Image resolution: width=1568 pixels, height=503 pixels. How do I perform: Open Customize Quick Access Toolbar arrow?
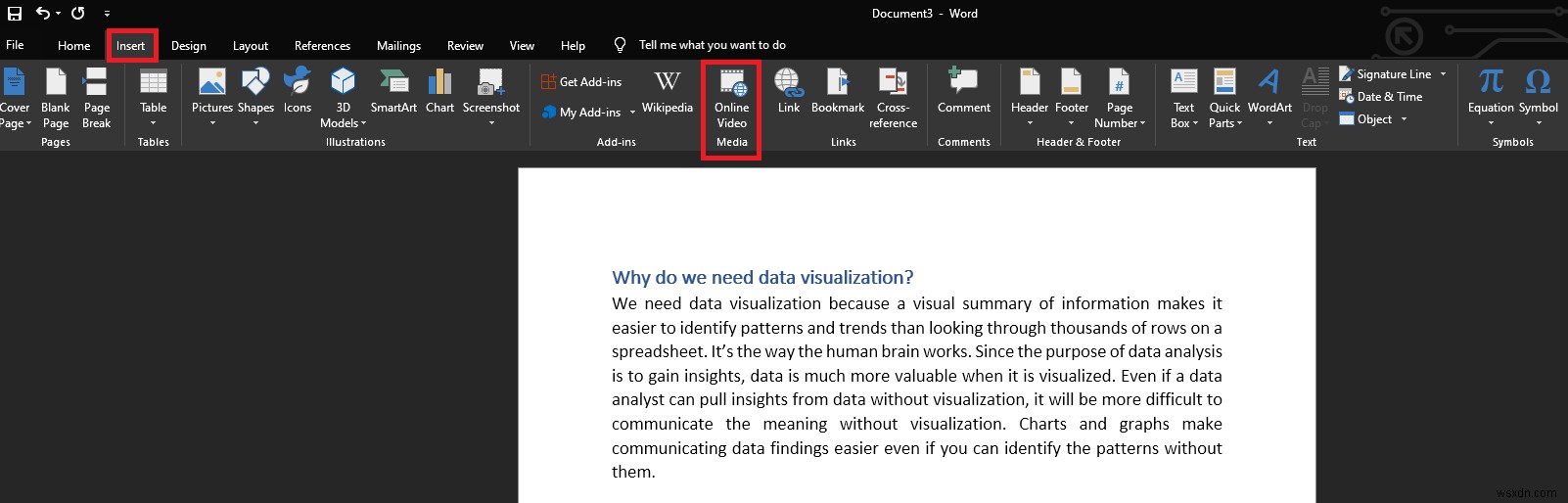(107, 15)
